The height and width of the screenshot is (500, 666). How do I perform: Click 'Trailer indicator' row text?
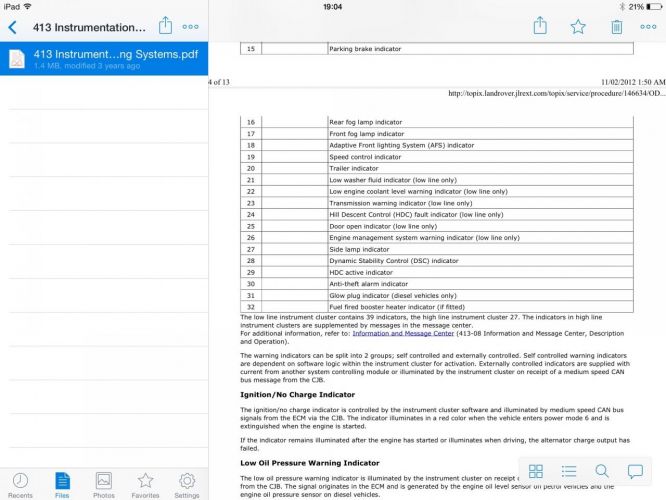point(354,168)
